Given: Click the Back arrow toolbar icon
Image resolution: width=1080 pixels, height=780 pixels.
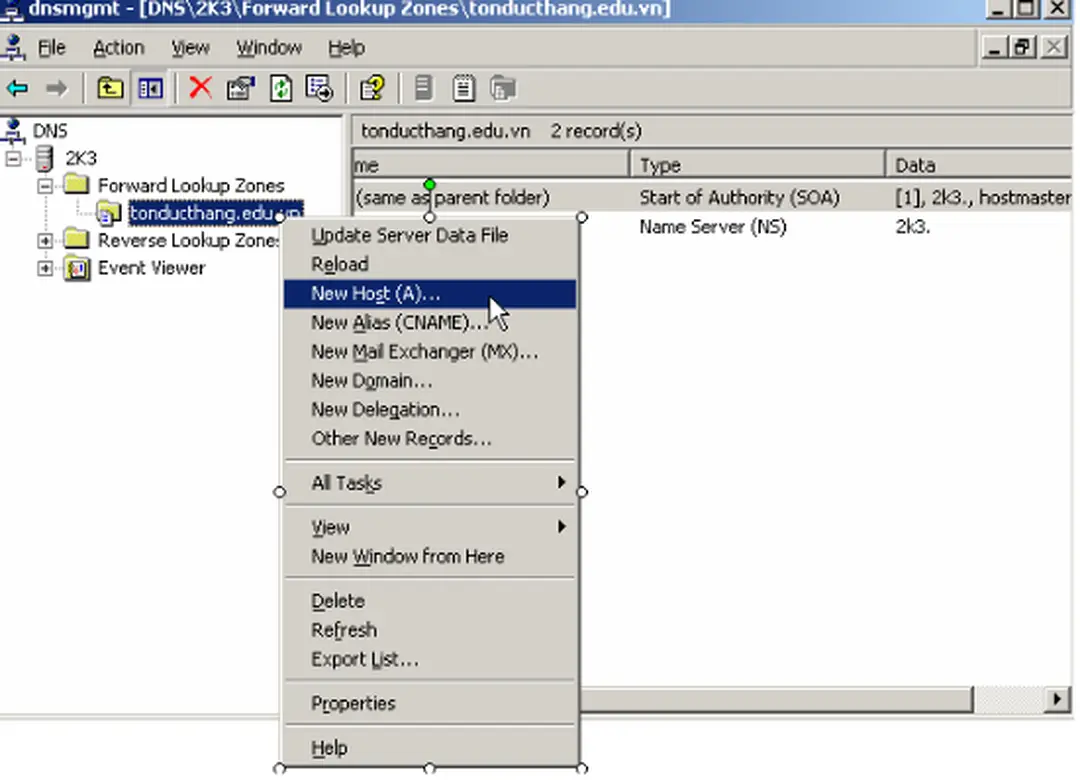Looking at the screenshot, I should click(x=18, y=89).
